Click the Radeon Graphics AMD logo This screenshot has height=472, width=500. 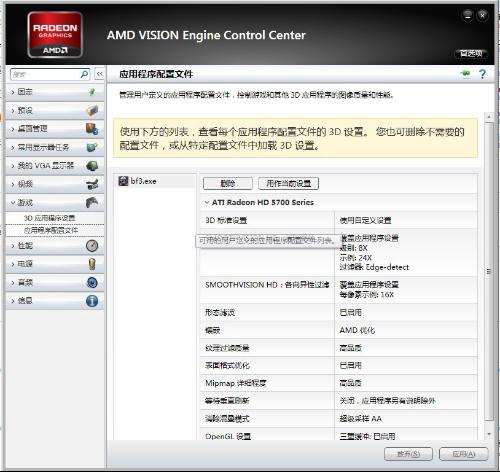click(55, 35)
